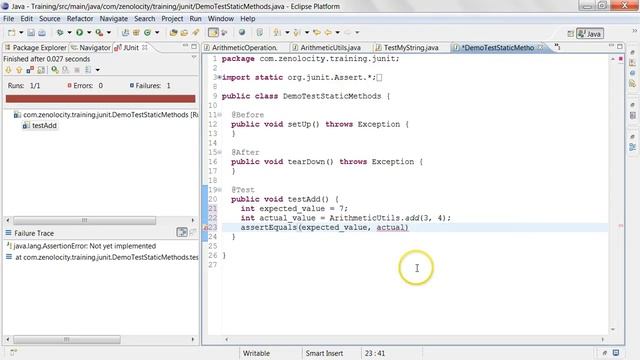The width and height of the screenshot is (640, 360).
Task: Close the DemoTestStaticMethods editor tab
Action: (540, 47)
